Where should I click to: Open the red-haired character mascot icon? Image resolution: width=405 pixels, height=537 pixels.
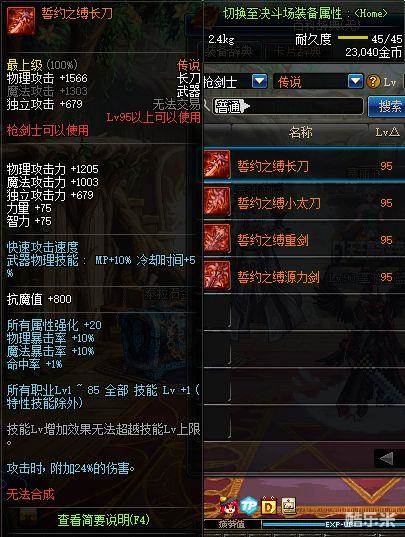(227, 506)
